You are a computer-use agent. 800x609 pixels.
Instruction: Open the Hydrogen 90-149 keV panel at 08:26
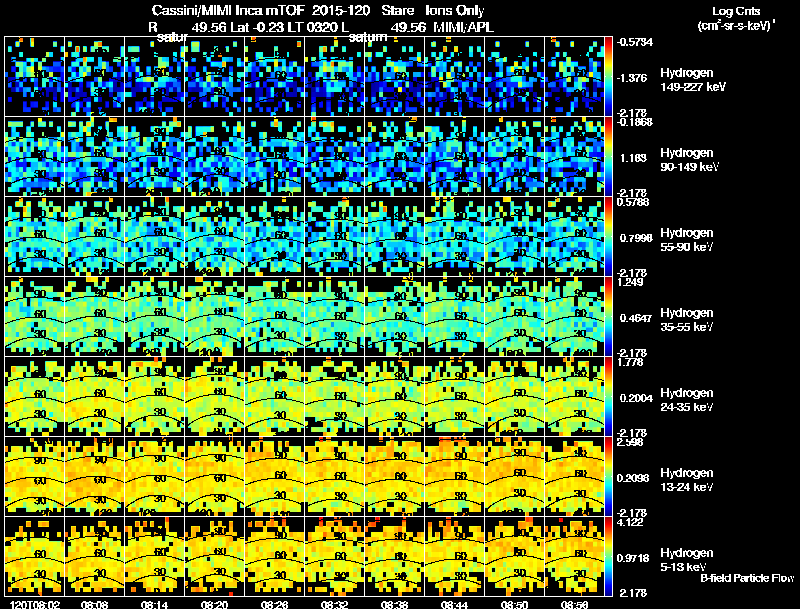click(x=274, y=156)
